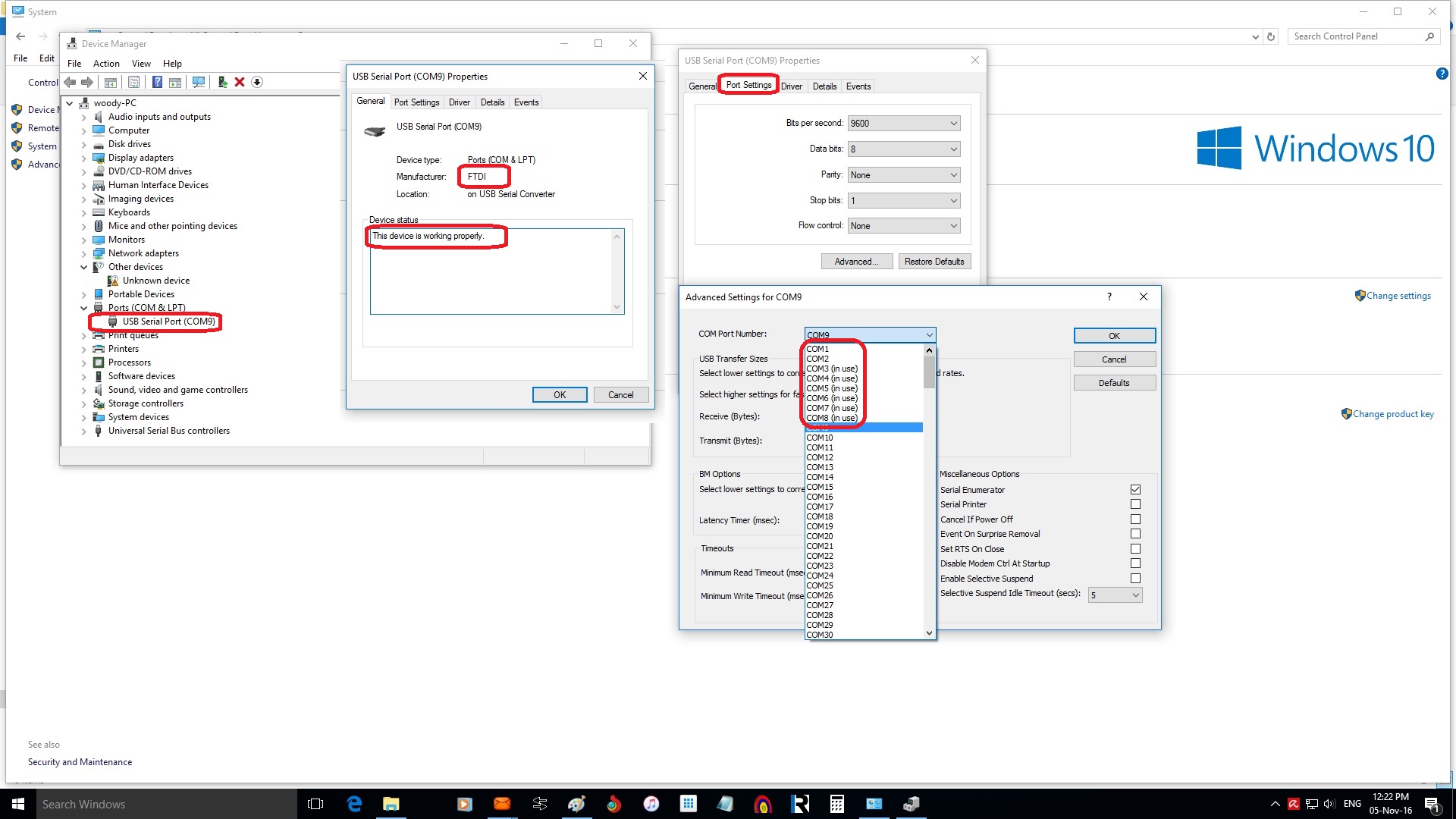Screen dimensions: 1456x819
Task: Click the blue Help question mark toolbar icon
Action: [x=157, y=82]
